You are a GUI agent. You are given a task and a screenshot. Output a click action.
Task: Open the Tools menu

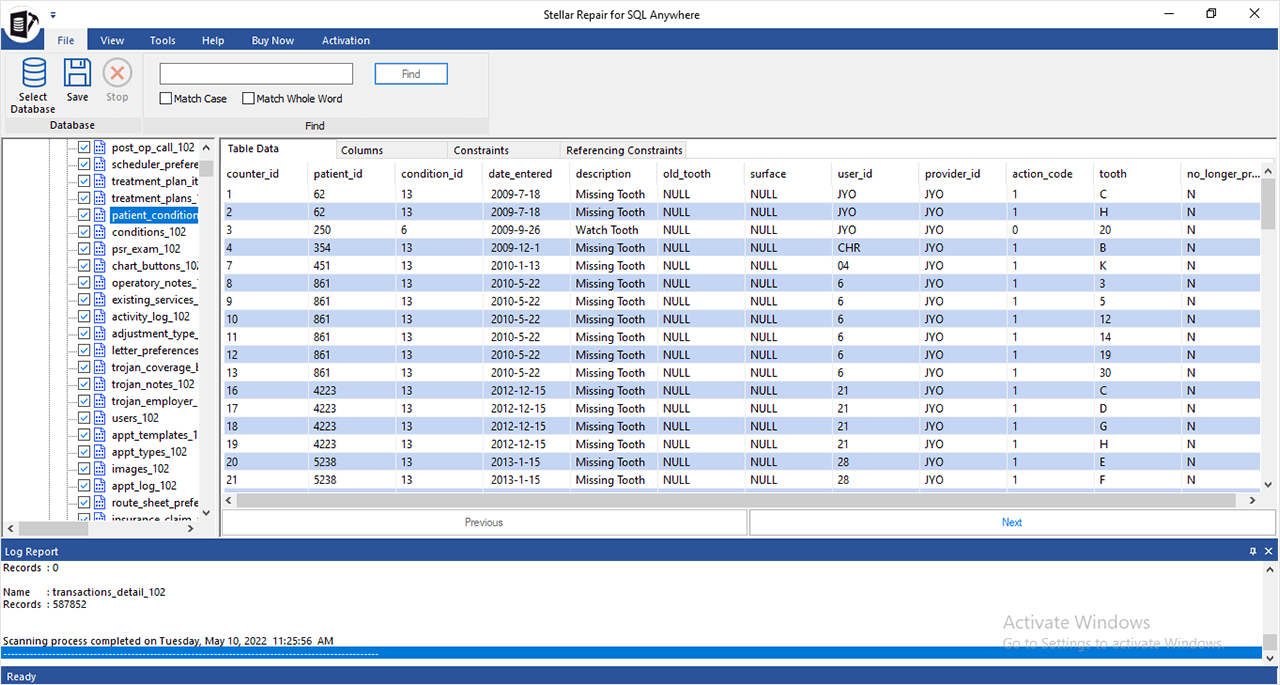click(x=163, y=40)
